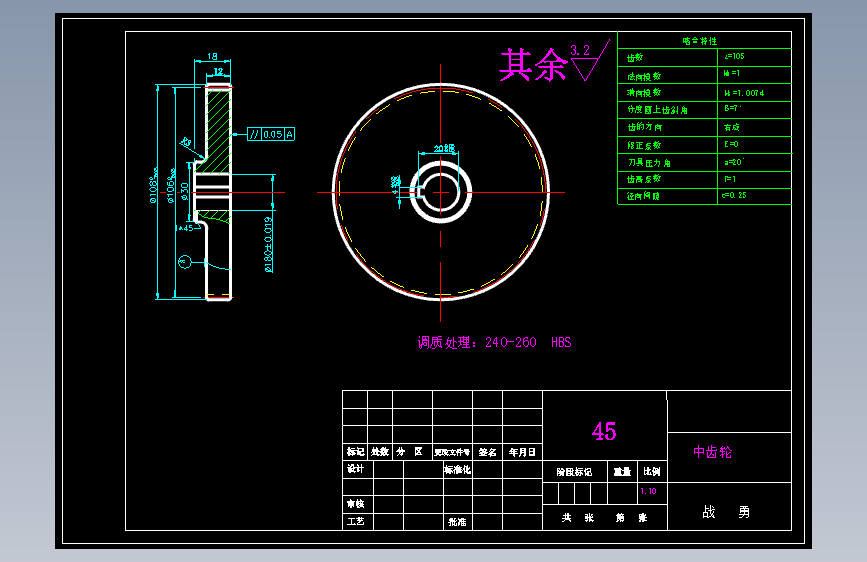Select the 重量 weight header cell
867x562 pixels.
pos(622,472)
